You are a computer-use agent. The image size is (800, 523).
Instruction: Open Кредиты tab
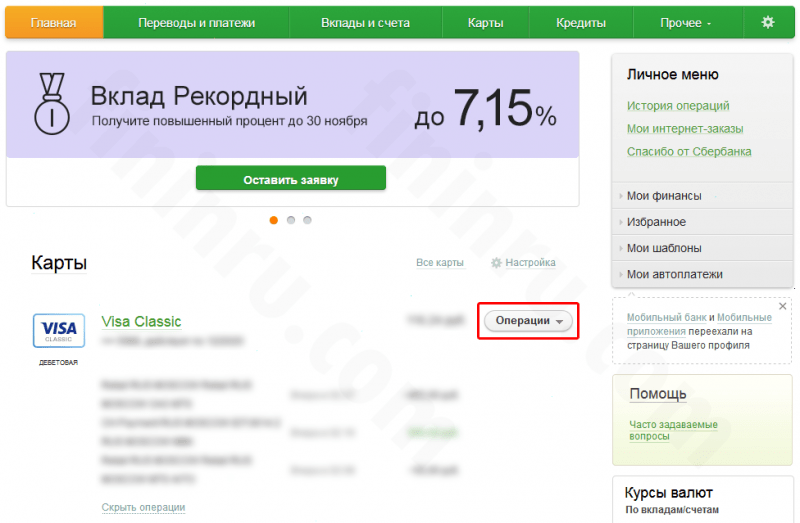[x=581, y=23]
